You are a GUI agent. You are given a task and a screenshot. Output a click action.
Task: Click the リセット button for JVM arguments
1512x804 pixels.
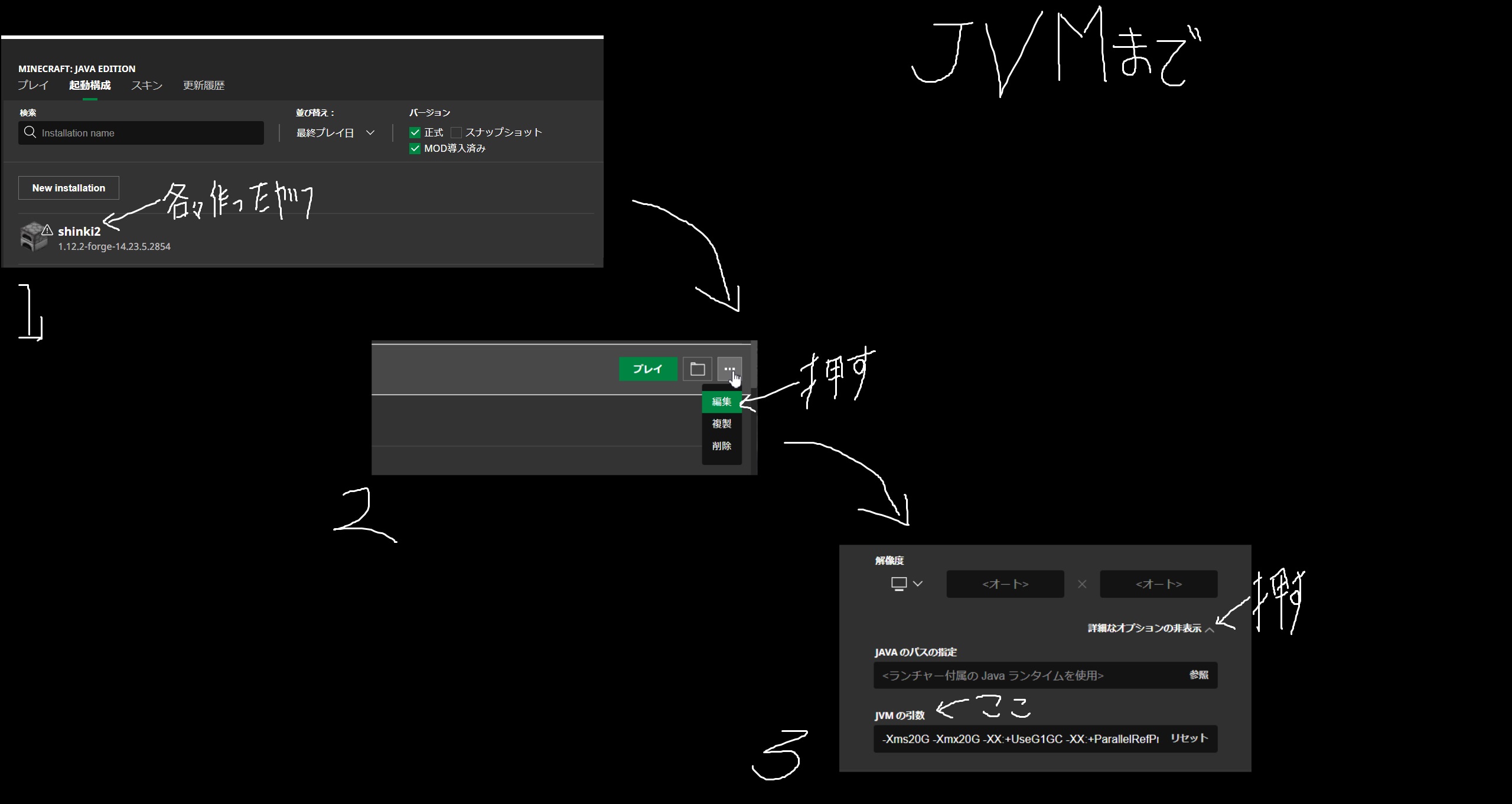1190,738
